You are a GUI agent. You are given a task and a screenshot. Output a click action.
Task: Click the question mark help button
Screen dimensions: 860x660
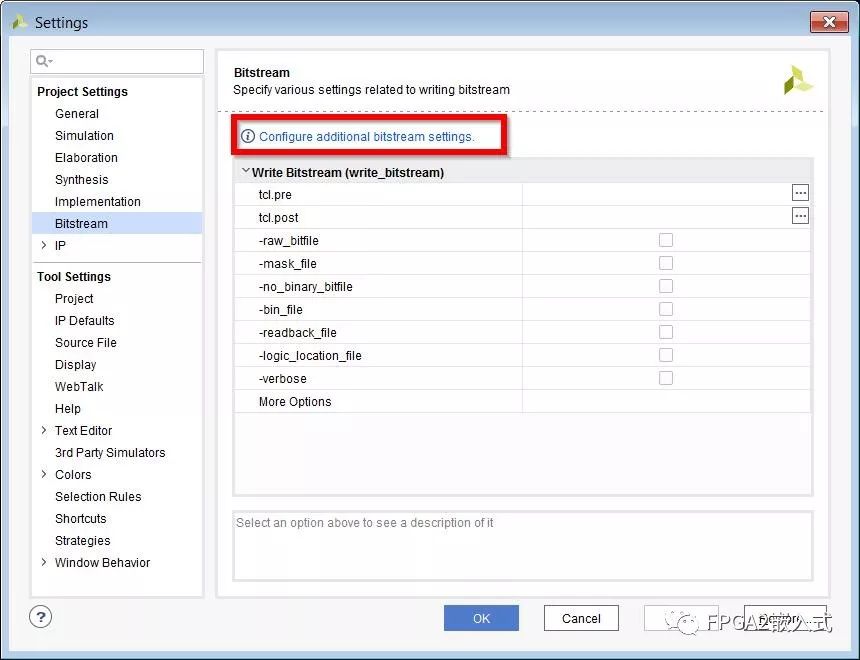tap(41, 617)
